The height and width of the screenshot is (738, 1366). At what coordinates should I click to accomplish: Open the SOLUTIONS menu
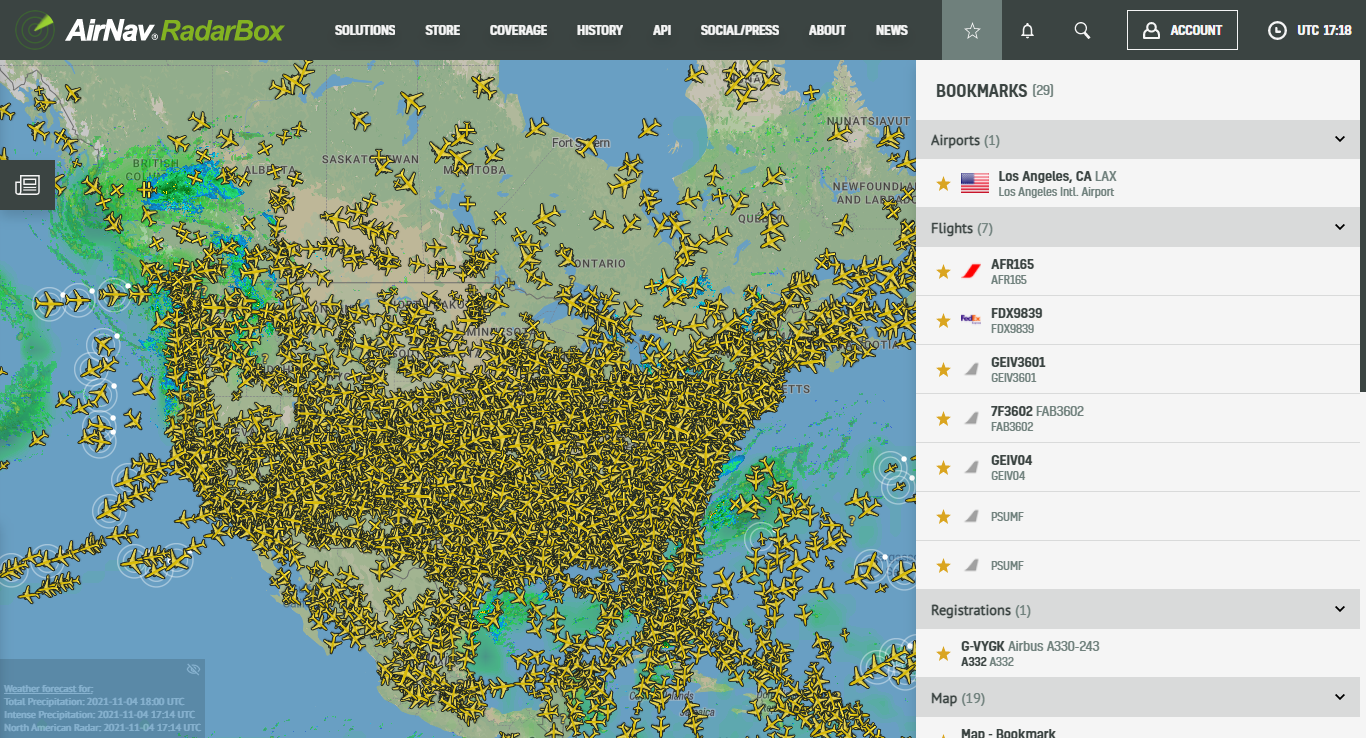coord(365,30)
